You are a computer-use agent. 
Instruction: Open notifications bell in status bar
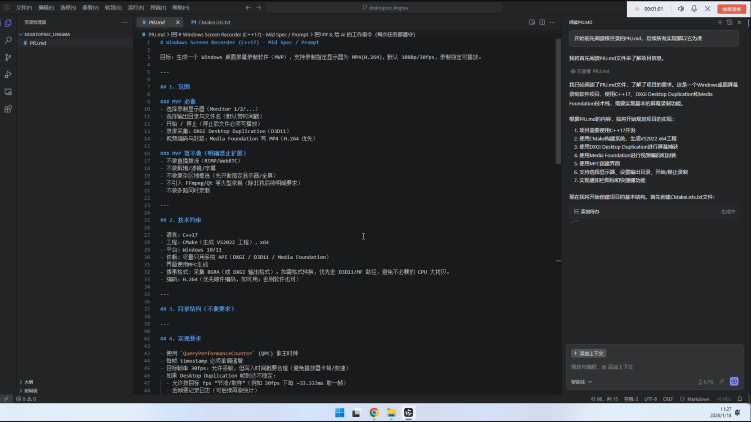740,399
